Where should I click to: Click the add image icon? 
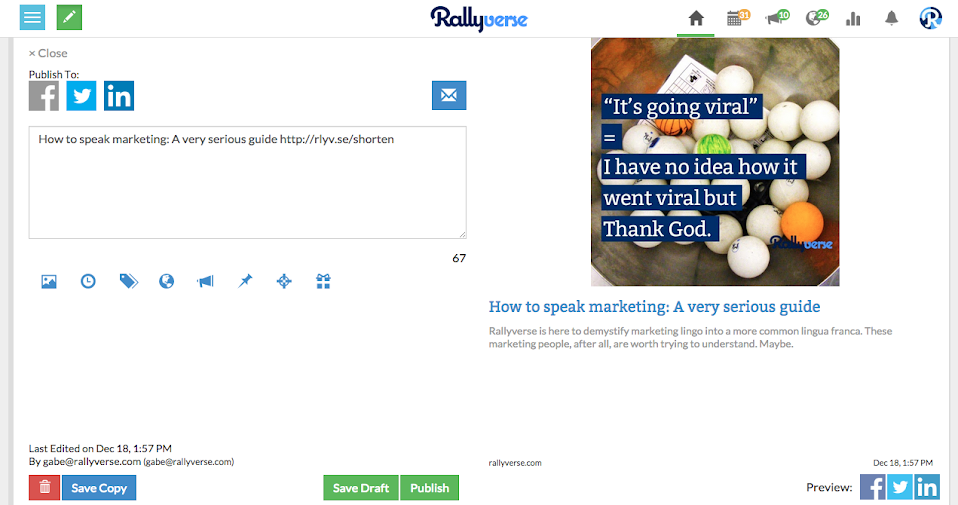(49, 282)
